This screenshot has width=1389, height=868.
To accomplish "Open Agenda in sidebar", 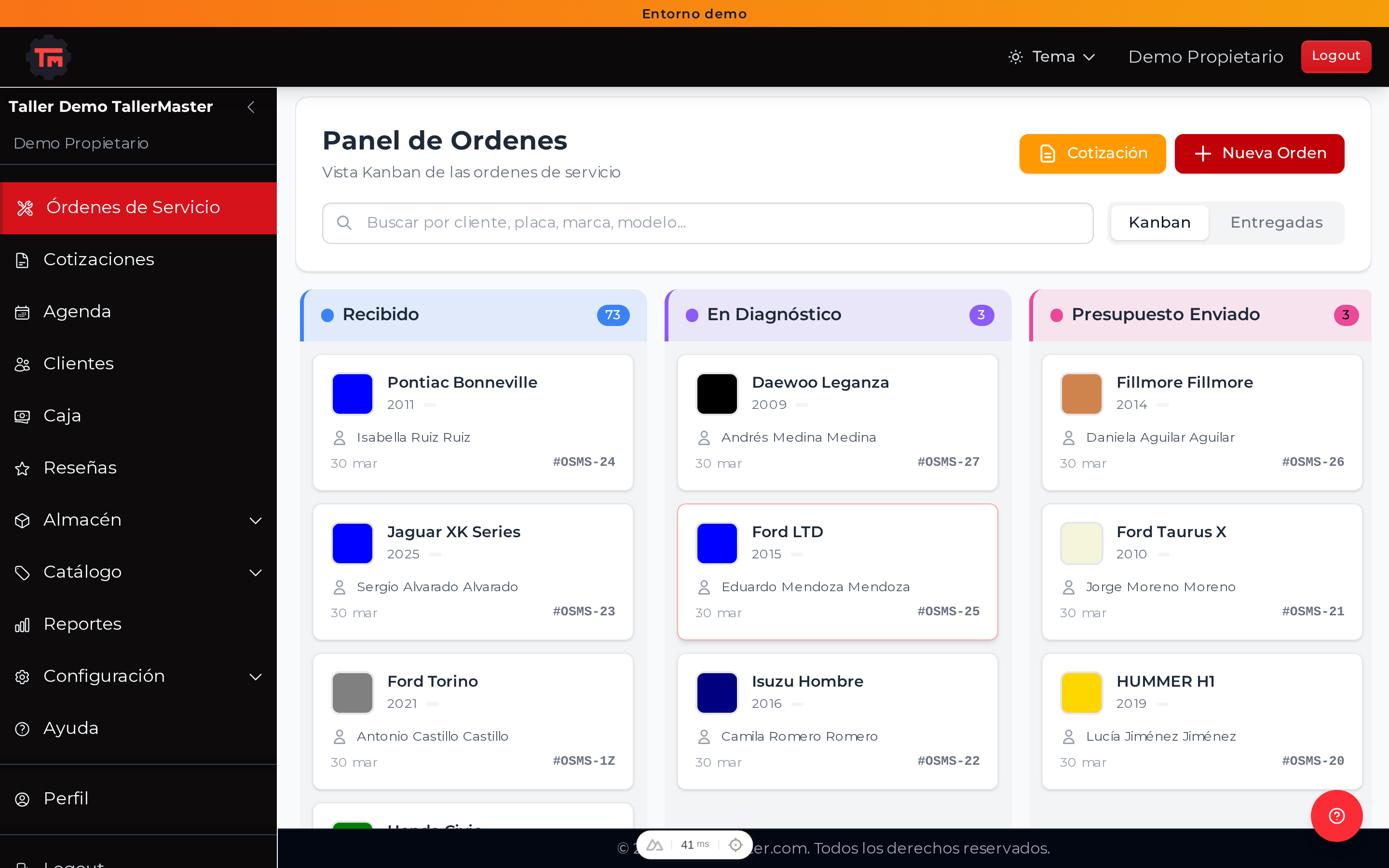I will pyautogui.click(x=138, y=312).
